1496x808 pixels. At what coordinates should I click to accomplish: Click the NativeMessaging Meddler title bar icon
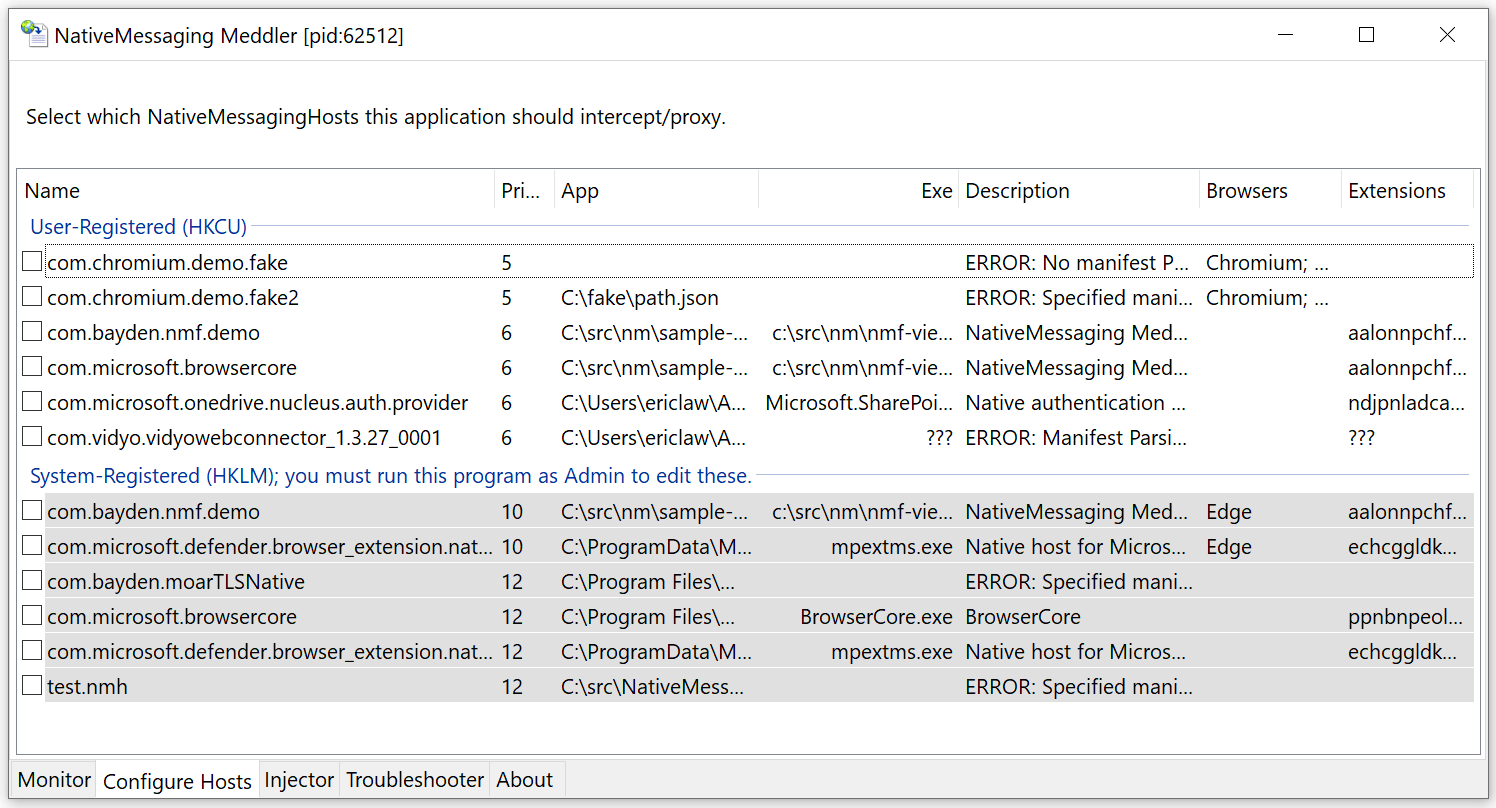pos(35,35)
